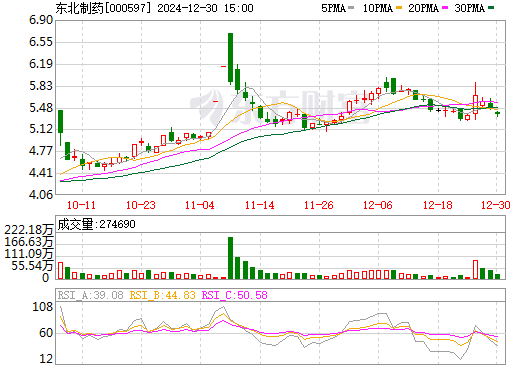Click the 5PMA legend label
This screenshot has width=520, height=365.
click(x=333, y=8)
